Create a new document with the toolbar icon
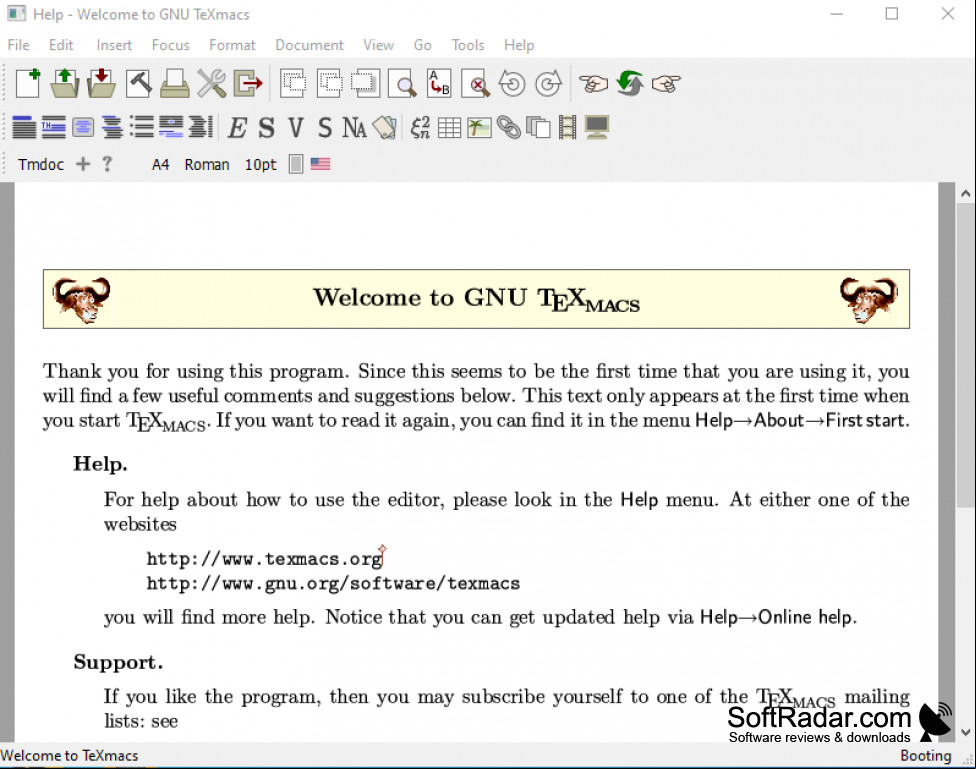The height and width of the screenshot is (769, 976). click(28, 83)
